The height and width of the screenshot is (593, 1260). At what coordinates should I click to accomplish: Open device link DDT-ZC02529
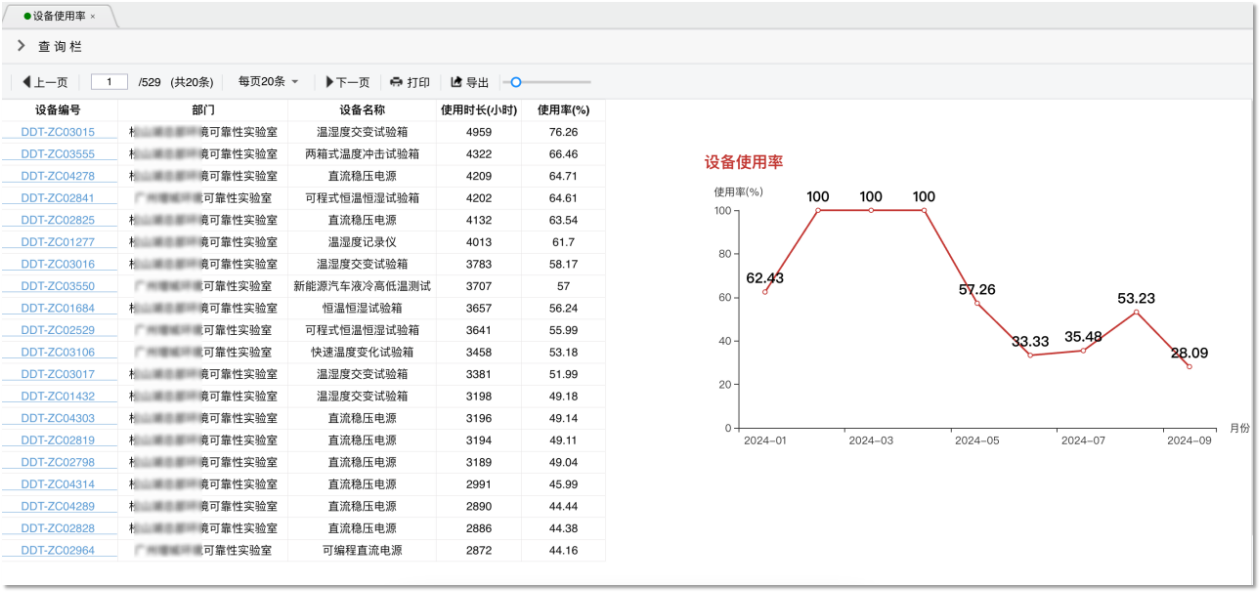(x=58, y=330)
